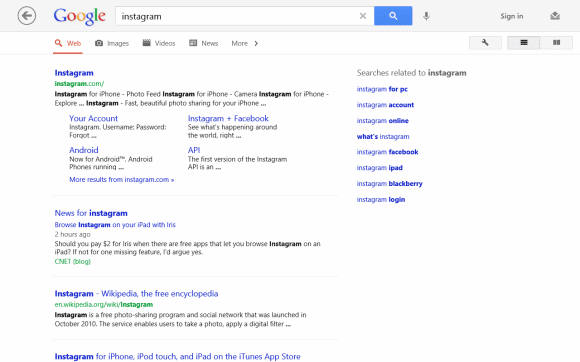Open the Instagram Wikipedia result

point(136,294)
